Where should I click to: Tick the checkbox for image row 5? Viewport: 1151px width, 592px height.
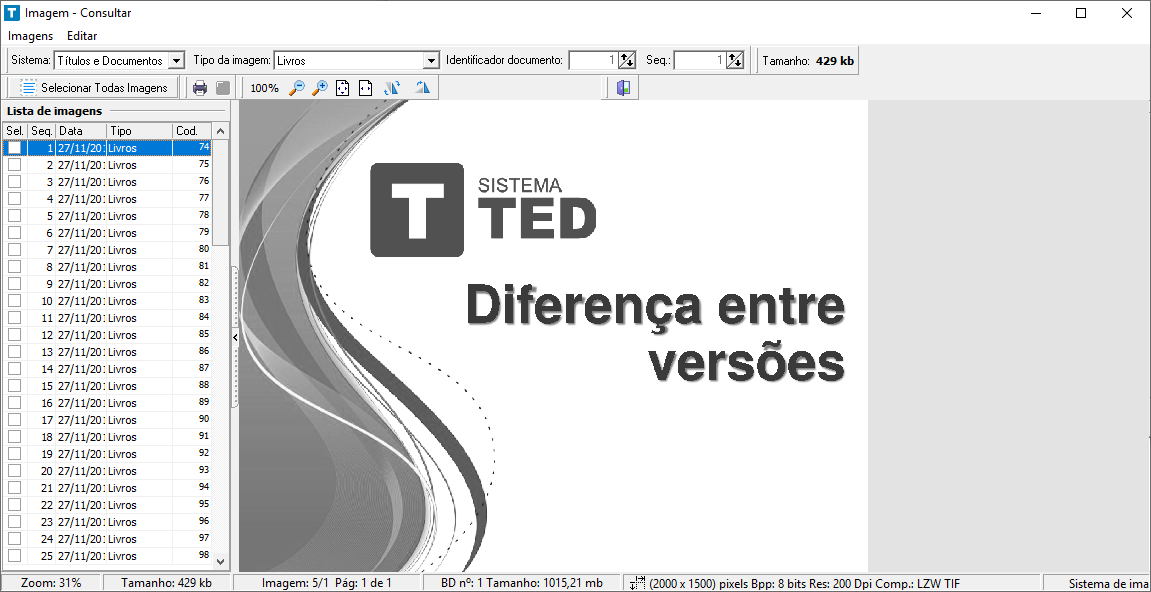point(15,216)
